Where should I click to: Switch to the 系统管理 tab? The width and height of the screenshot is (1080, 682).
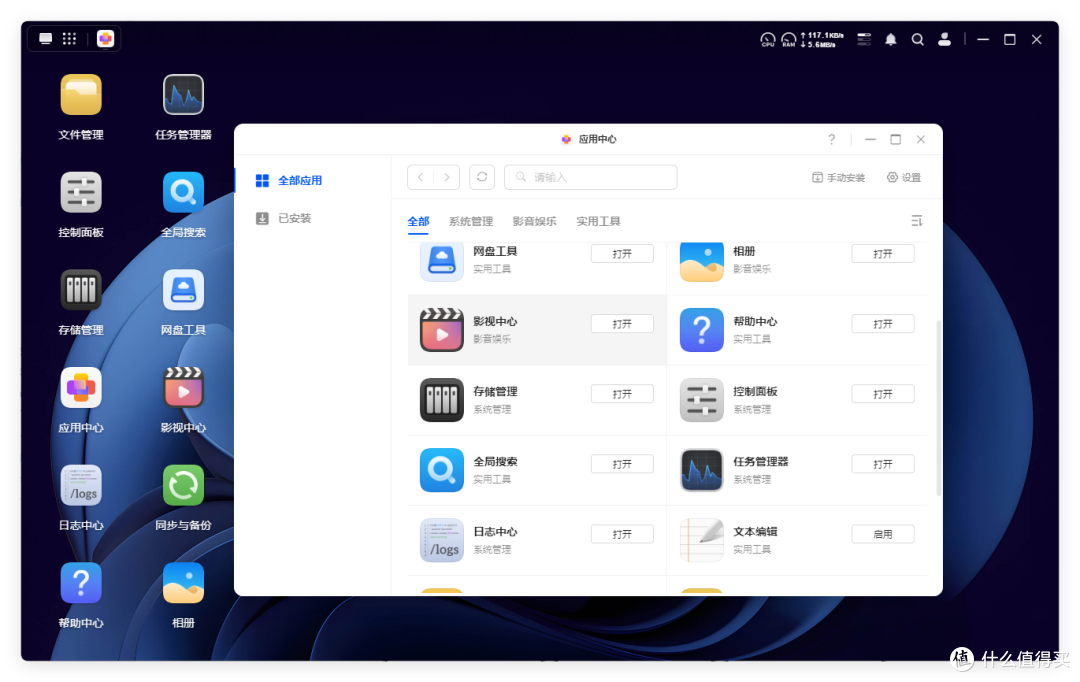pos(470,221)
